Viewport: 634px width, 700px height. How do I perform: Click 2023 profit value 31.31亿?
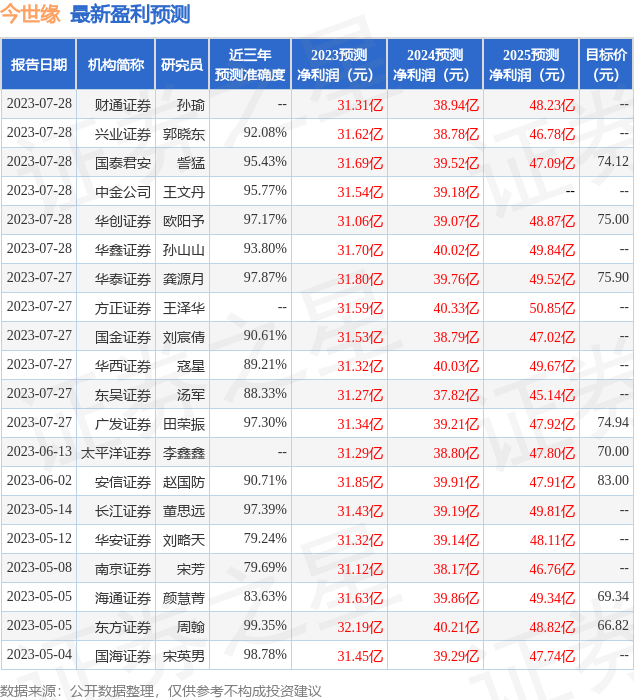pos(360,105)
